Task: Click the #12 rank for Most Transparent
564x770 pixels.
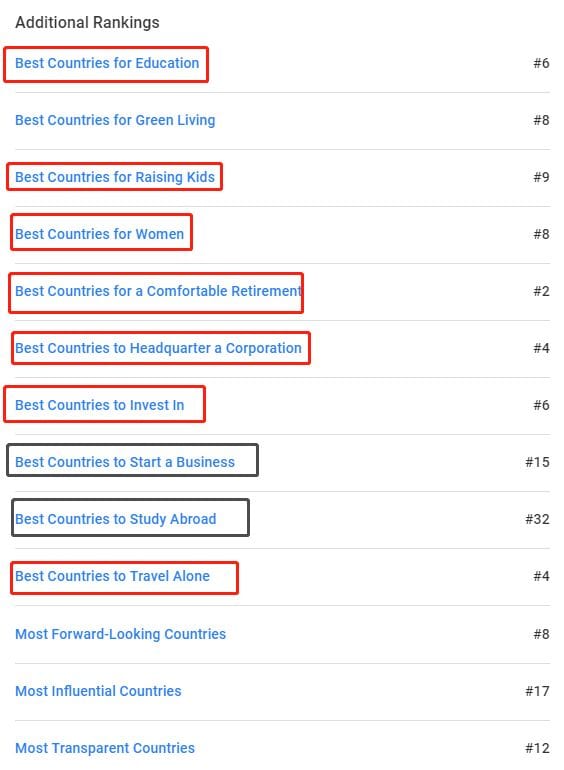Action: coord(537,748)
